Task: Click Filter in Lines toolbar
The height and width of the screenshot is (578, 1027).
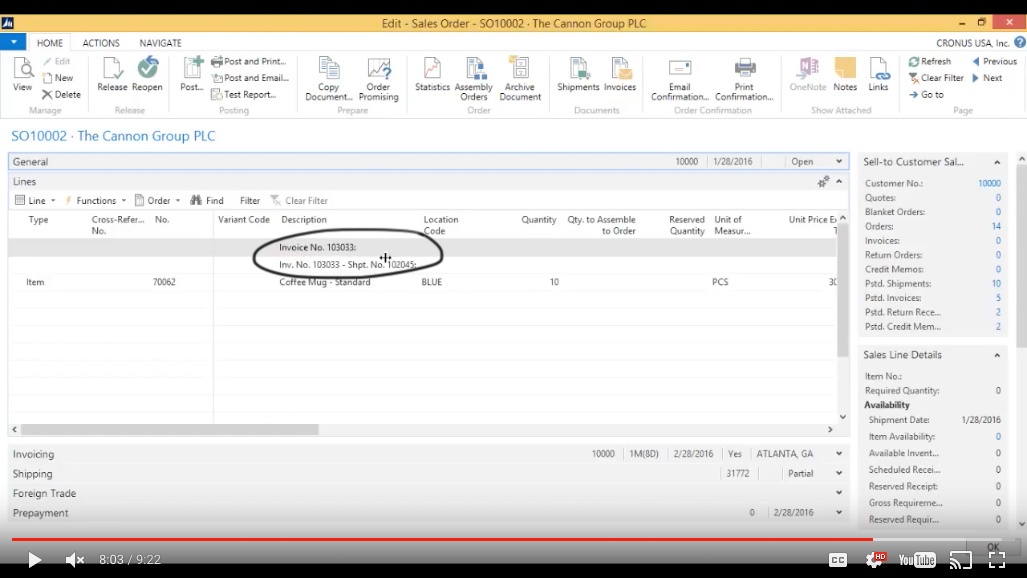Action: tap(250, 201)
